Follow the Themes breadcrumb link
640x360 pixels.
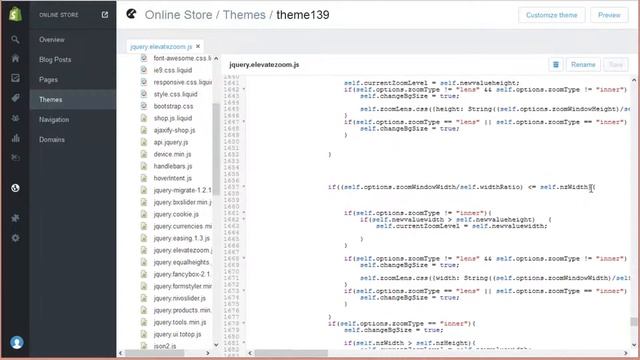[x=244, y=15]
